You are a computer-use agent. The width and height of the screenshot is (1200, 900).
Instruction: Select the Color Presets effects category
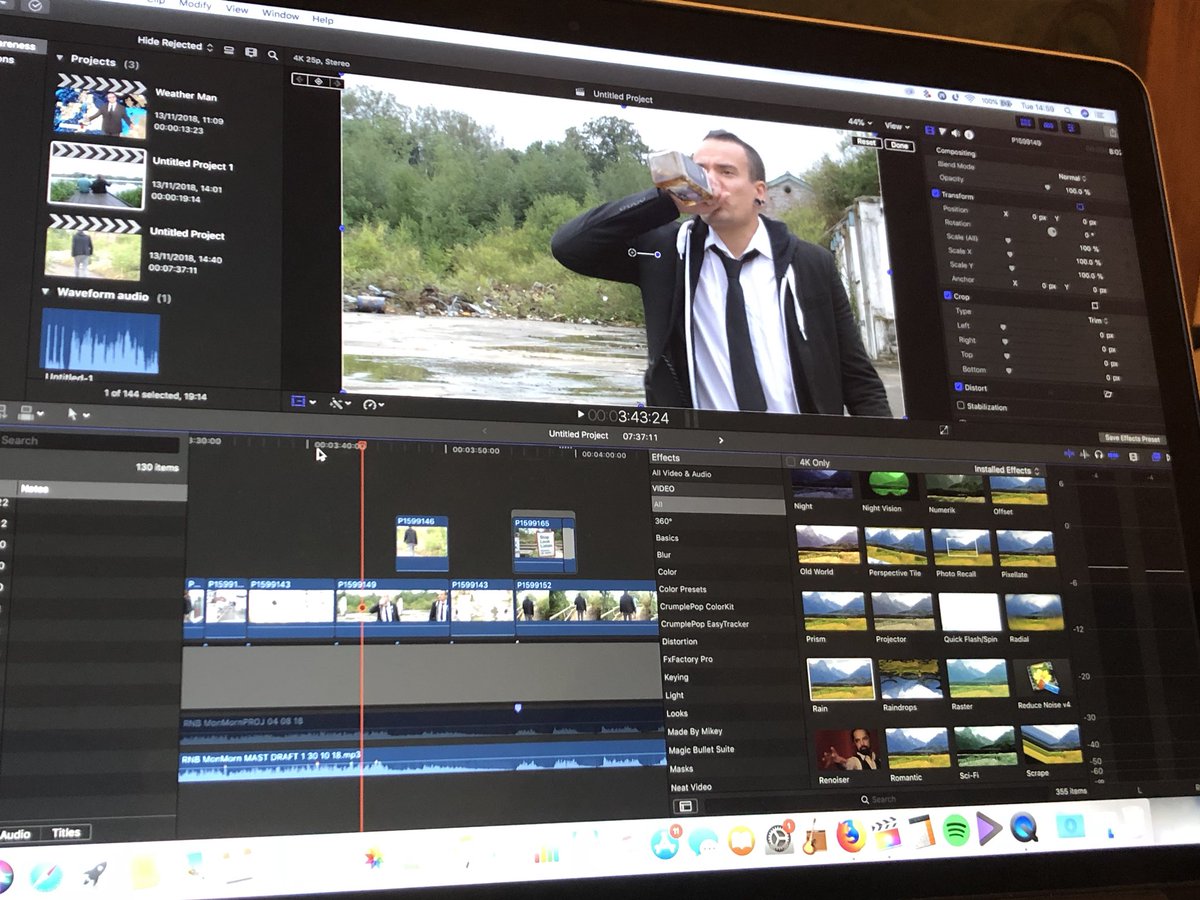[x=682, y=589]
